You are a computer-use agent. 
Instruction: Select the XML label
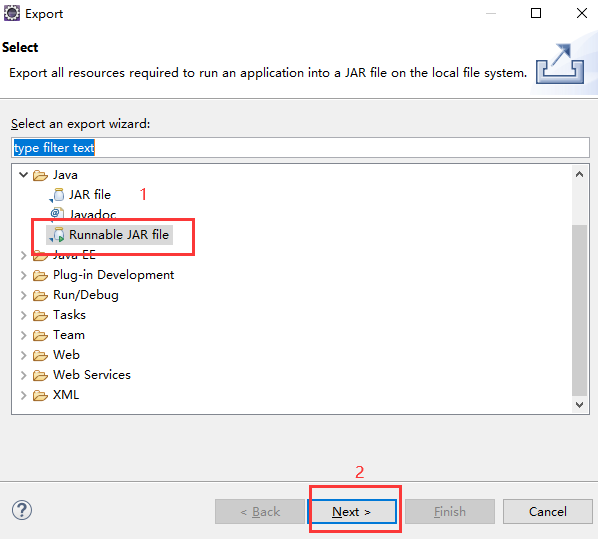point(66,395)
